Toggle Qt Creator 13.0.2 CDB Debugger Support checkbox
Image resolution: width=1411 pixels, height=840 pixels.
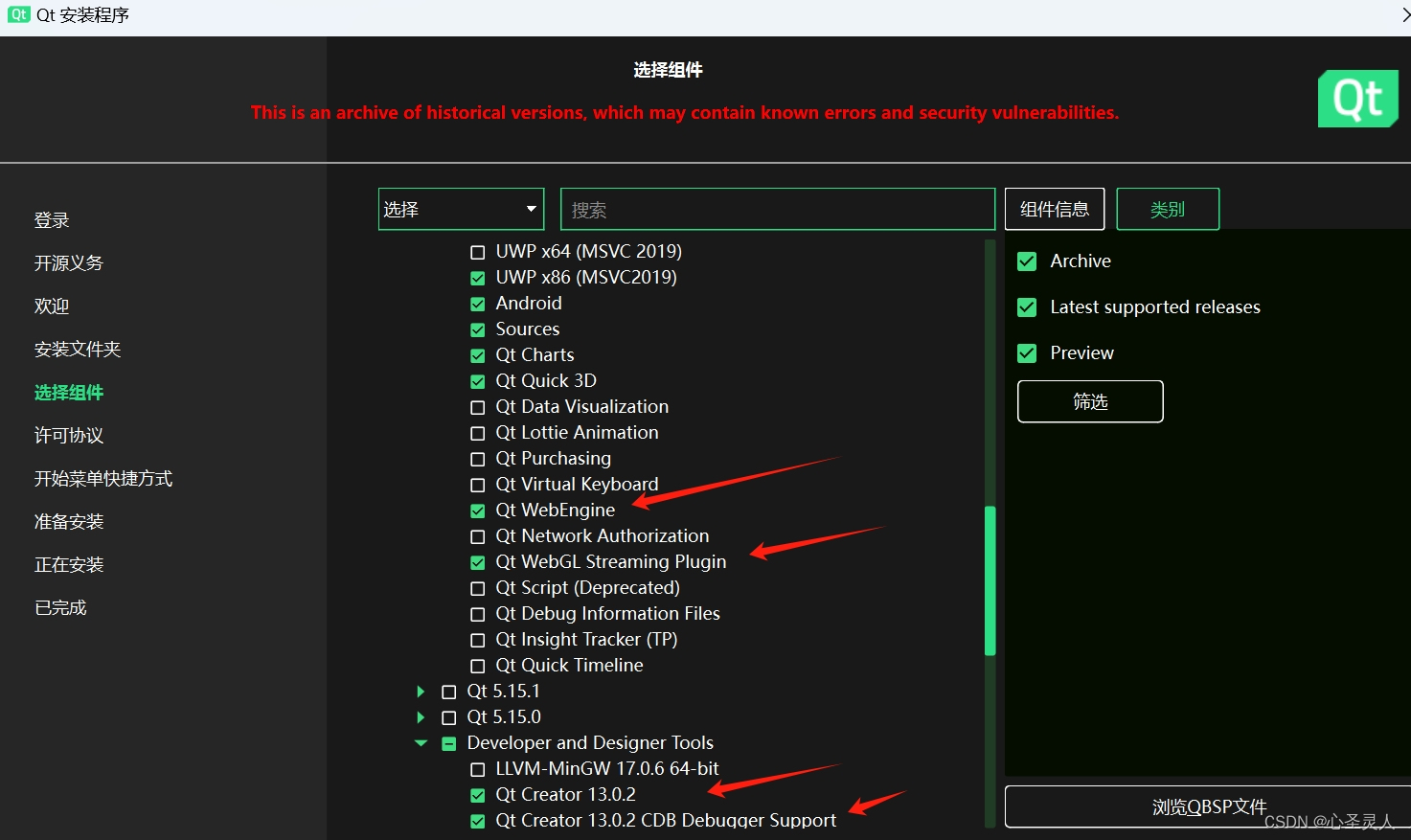point(478,822)
